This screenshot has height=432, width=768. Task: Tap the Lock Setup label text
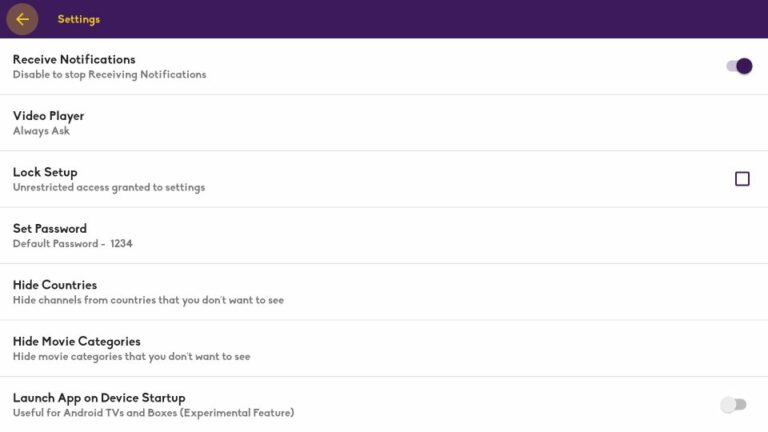(x=45, y=172)
